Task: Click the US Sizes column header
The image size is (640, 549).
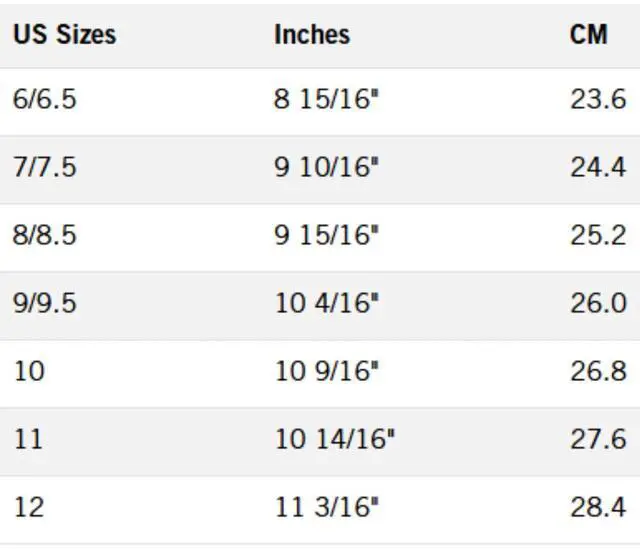Action: (64, 35)
